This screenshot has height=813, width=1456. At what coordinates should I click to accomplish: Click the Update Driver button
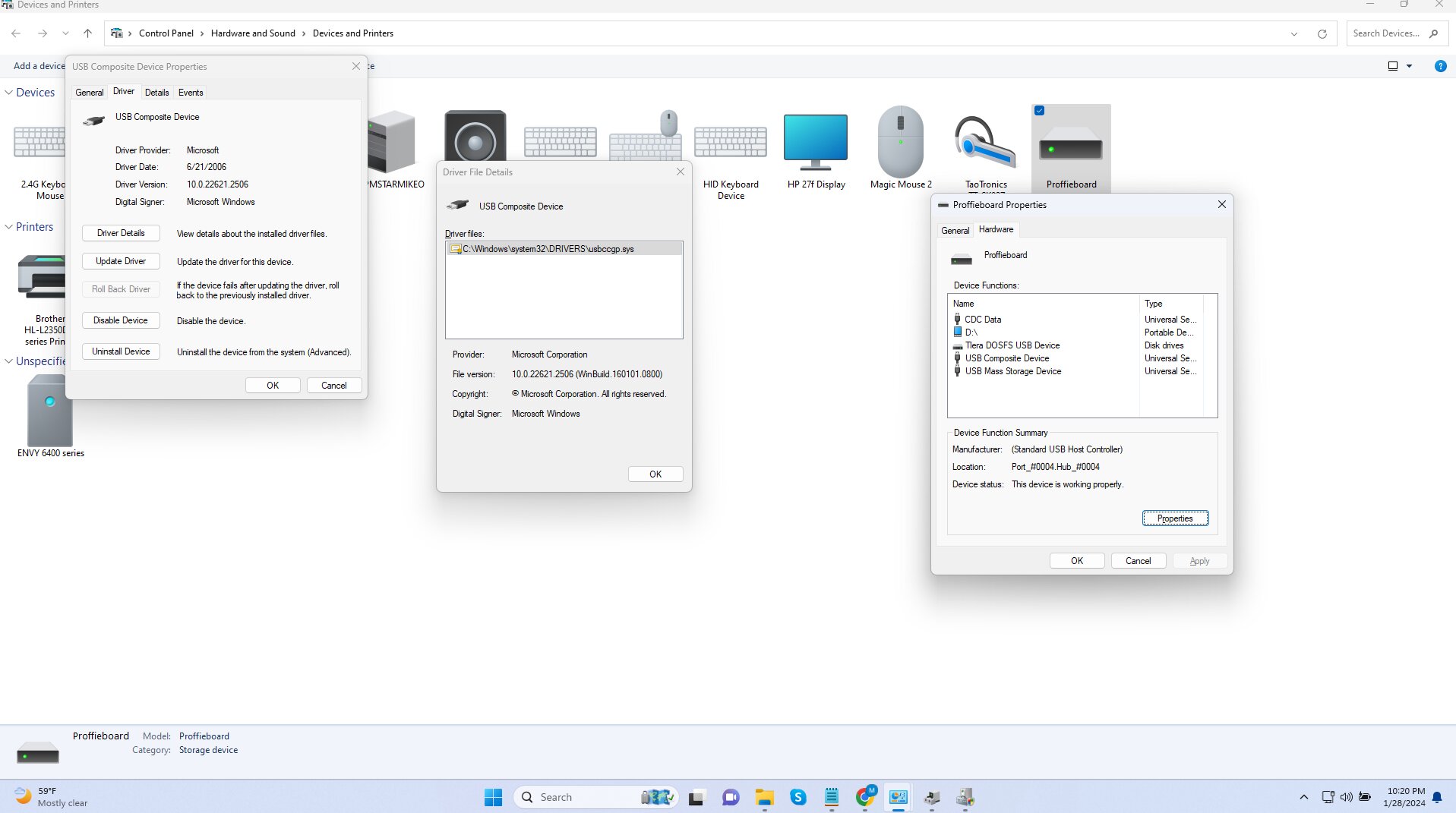click(x=121, y=261)
